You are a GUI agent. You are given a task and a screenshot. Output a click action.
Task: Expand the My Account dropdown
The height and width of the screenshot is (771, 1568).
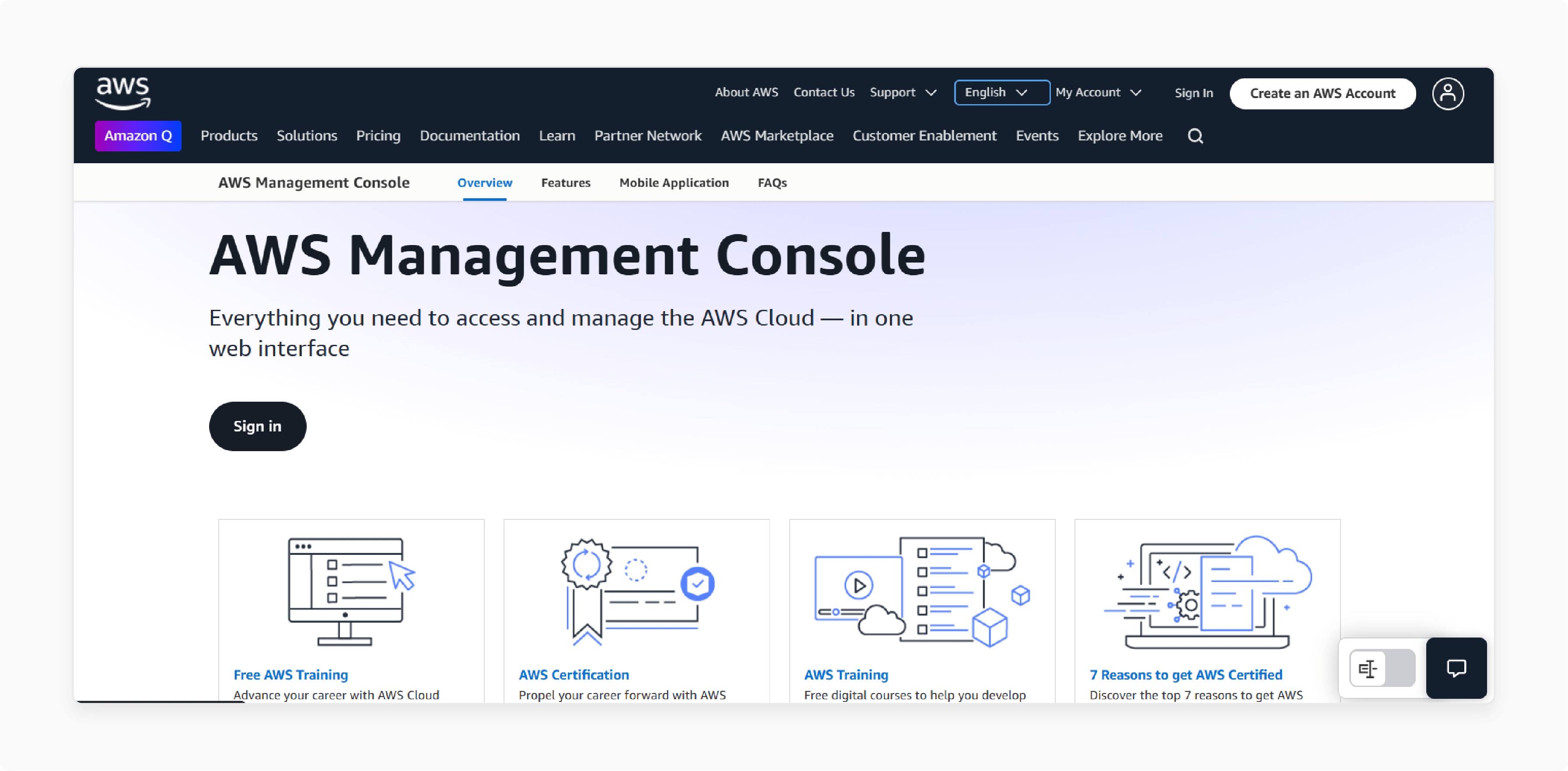click(x=1098, y=93)
